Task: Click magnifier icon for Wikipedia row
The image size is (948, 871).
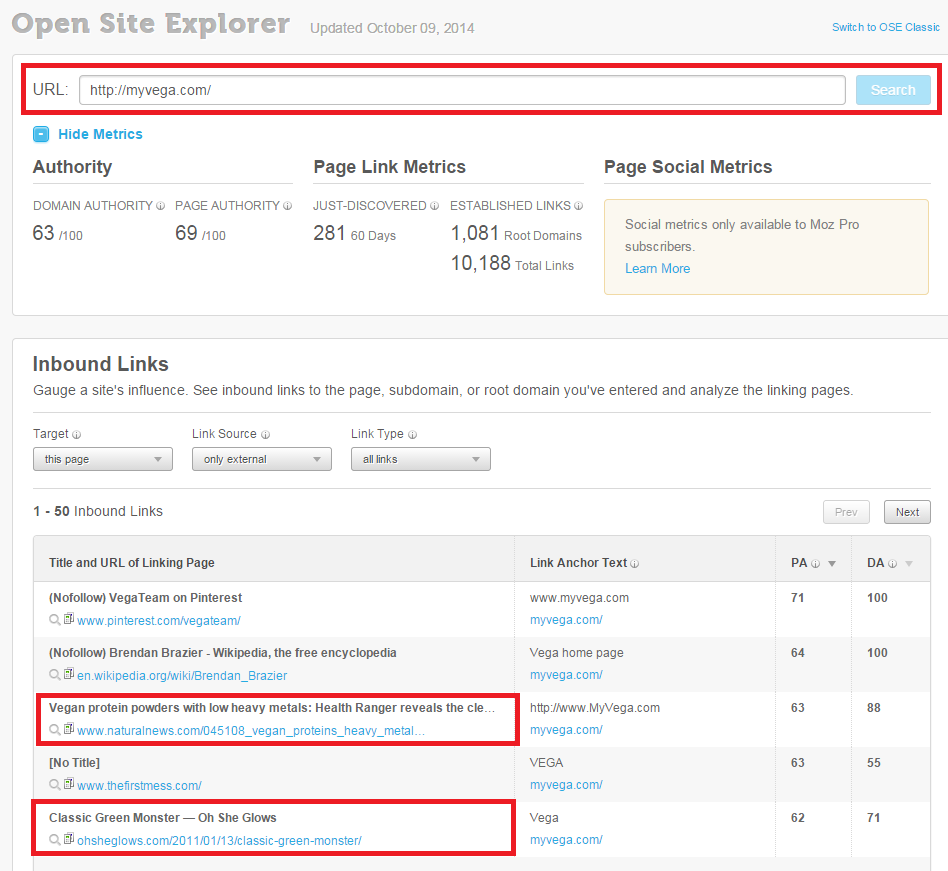Action: (x=54, y=675)
